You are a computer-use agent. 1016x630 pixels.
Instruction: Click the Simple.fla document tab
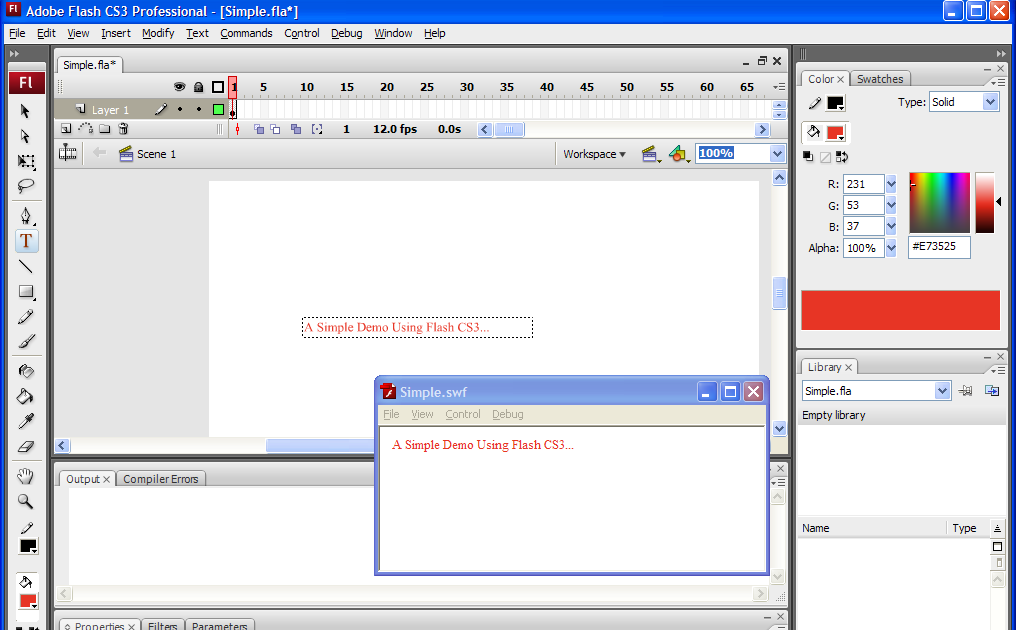tap(89, 65)
